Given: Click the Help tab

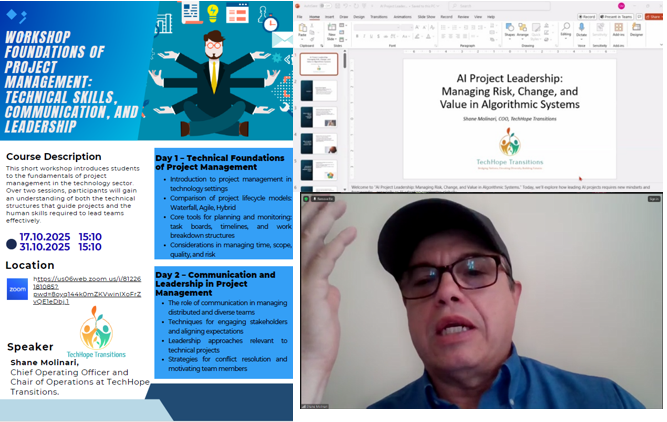Looking at the screenshot, I should pyautogui.click(x=491, y=17).
